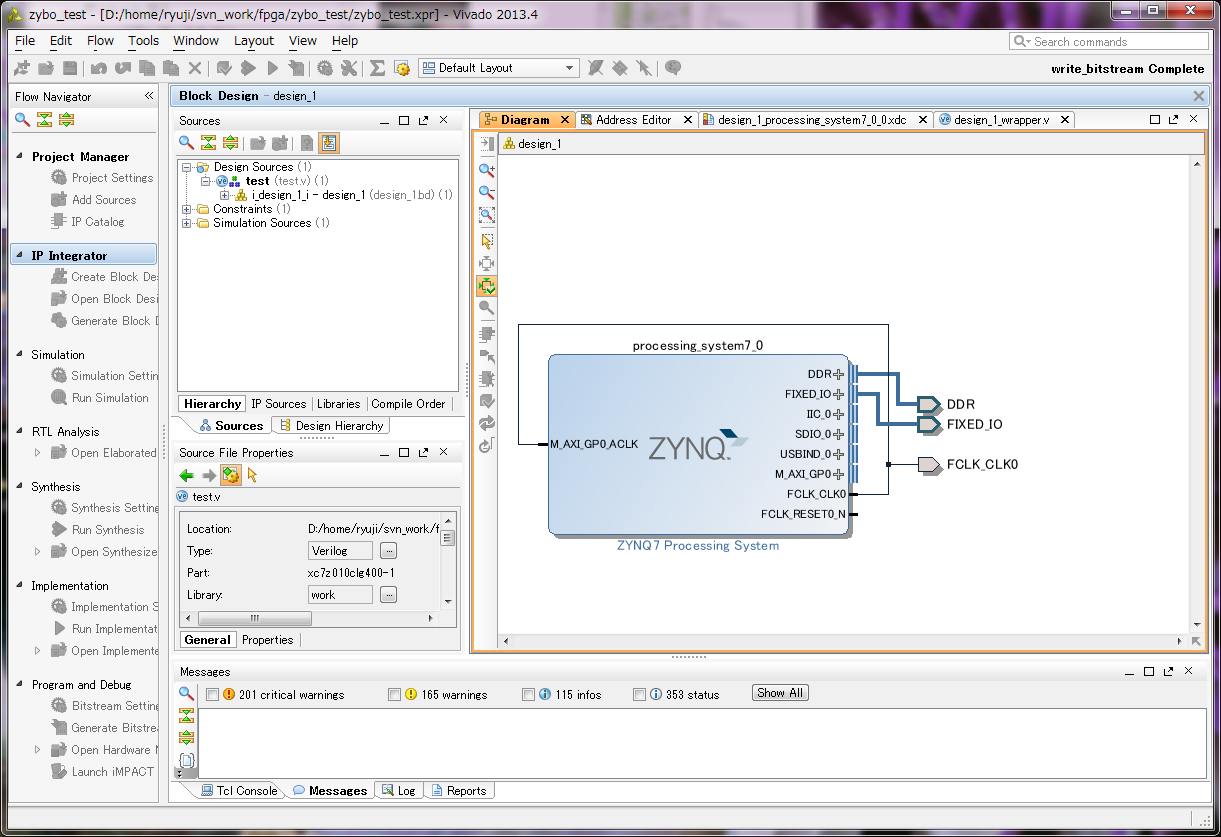Toggle the critical warnings checkbox
This screenshot has width=1221, height=837.
pyautogui.click(x=212, y=694)
